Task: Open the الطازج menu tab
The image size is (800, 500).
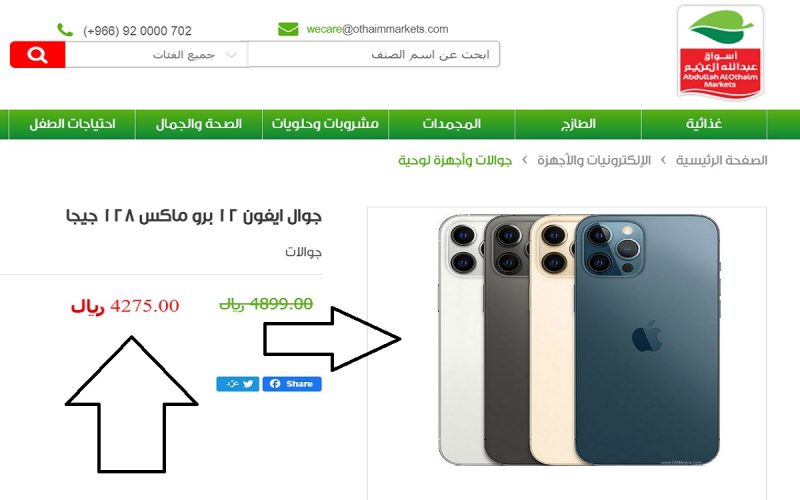Action: [578, 124]
